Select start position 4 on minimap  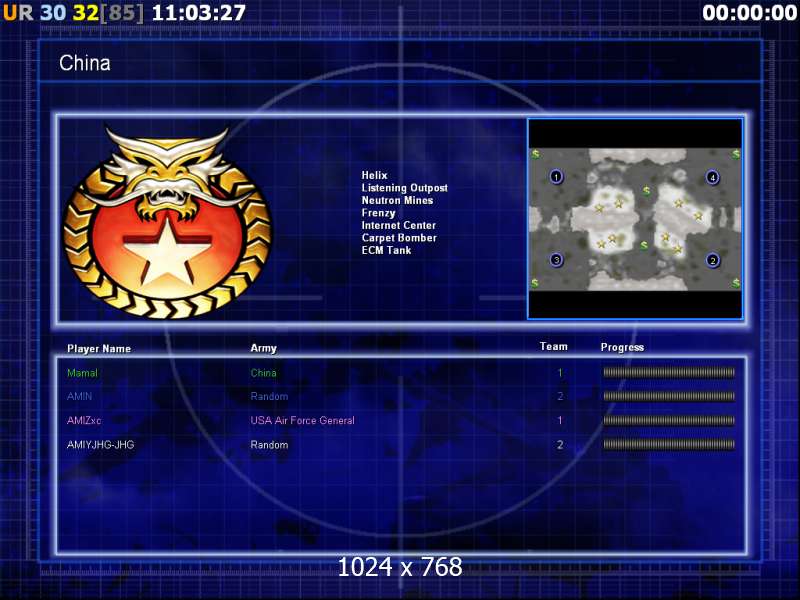pyautogui.click(x=713, y=178)
